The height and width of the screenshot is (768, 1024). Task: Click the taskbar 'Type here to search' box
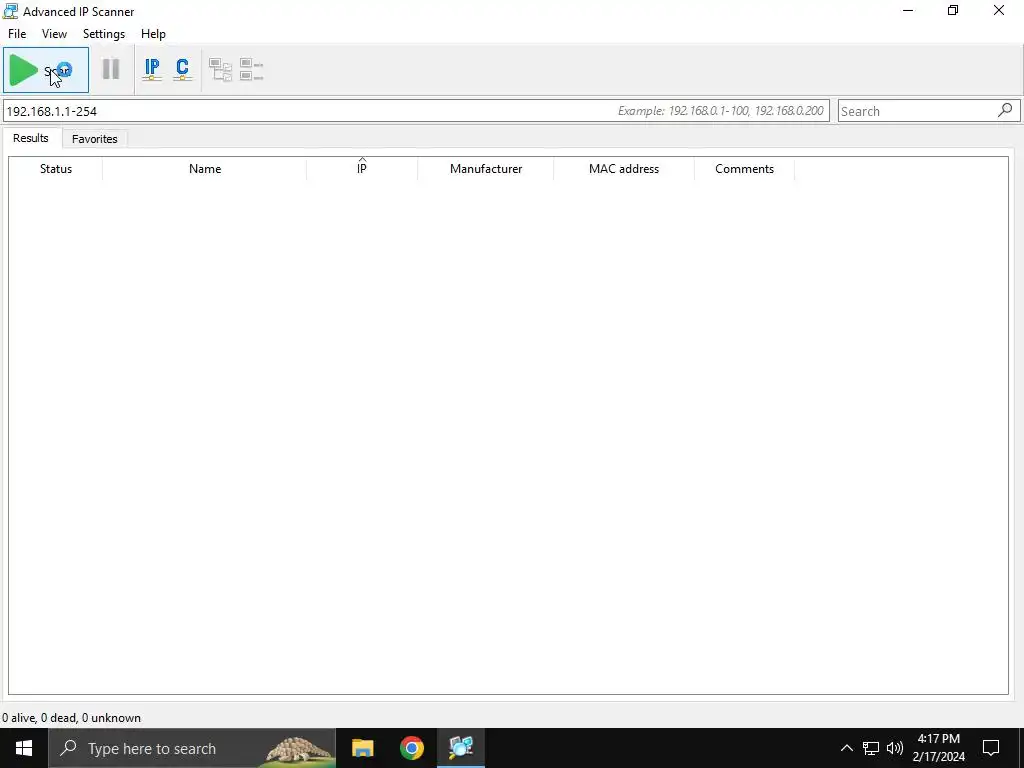(192, 748)
